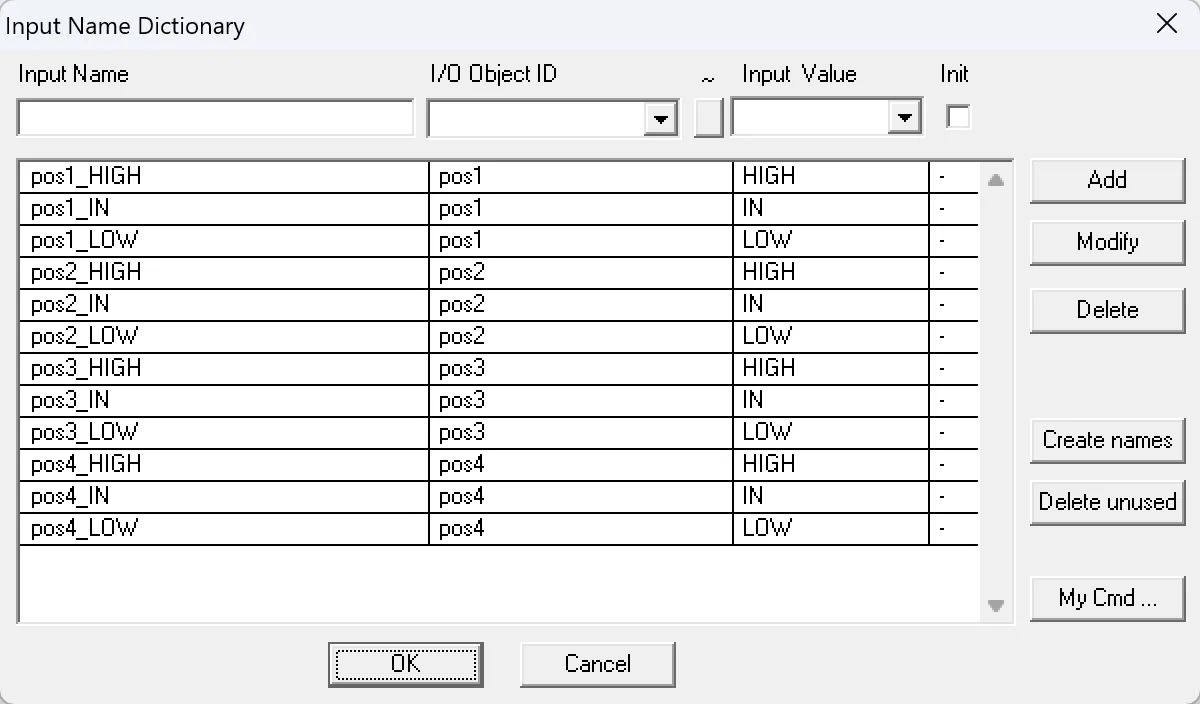Click the Modify button
Viewport: 1200px width, 704px height.
(1107, 242)
